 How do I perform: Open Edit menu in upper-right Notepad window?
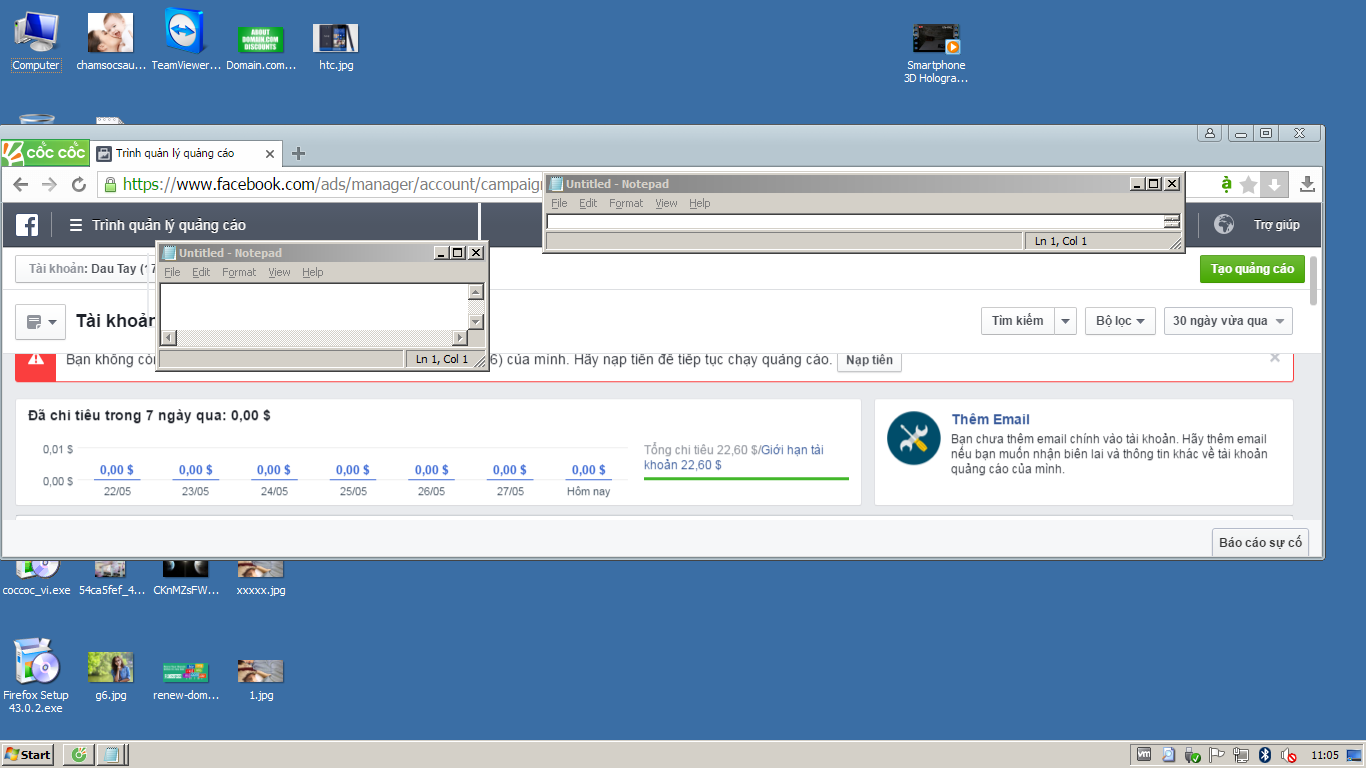(x=588, y=203)
